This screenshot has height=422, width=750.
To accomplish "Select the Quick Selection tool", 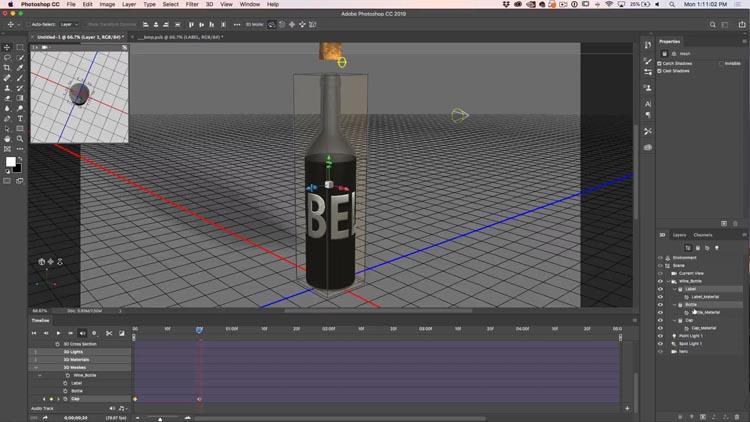I will (20, 57).
